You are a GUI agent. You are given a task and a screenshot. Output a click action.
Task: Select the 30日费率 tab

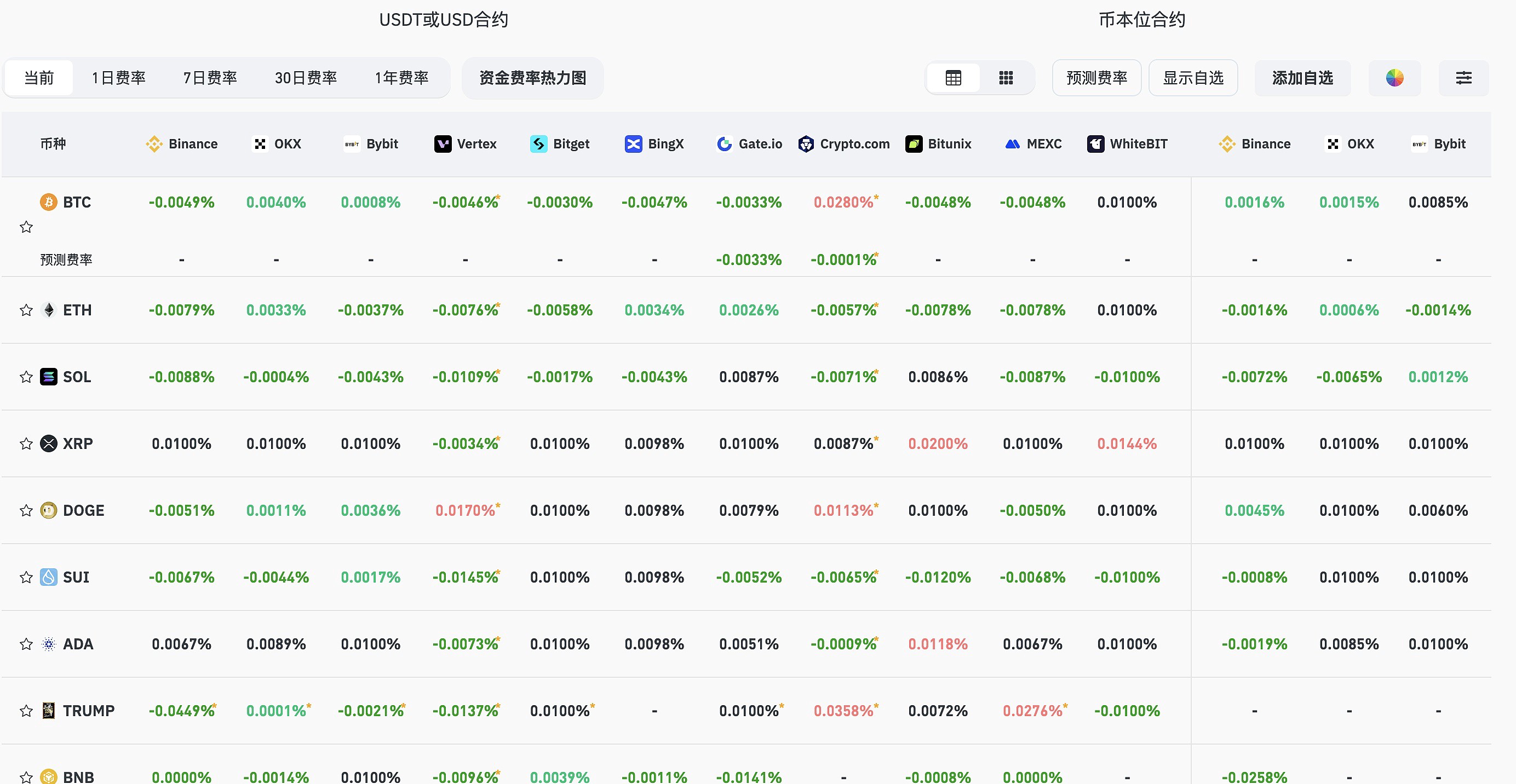coord(306,78)
